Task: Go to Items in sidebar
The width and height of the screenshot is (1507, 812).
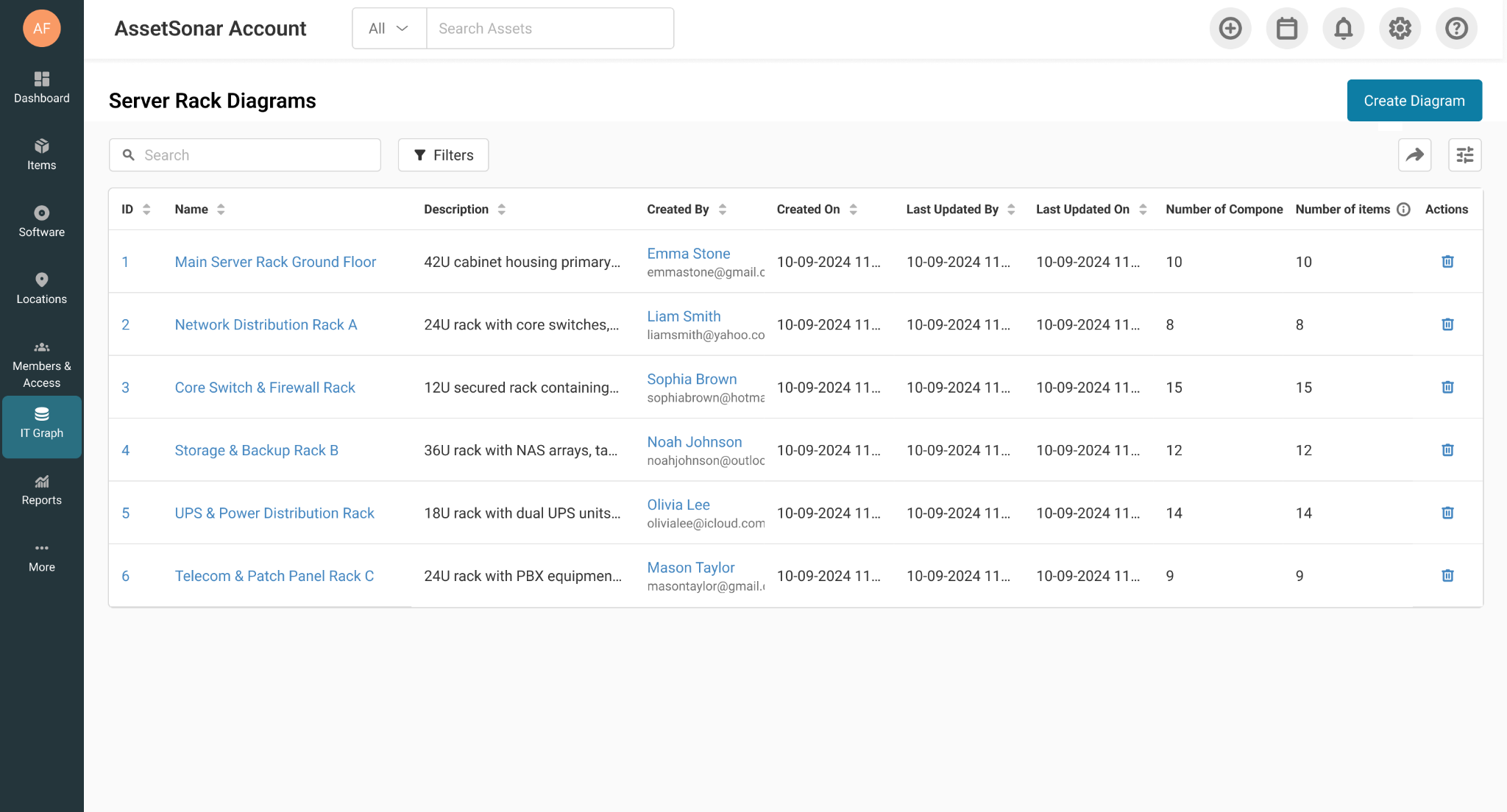Action: tap(42, 154)
